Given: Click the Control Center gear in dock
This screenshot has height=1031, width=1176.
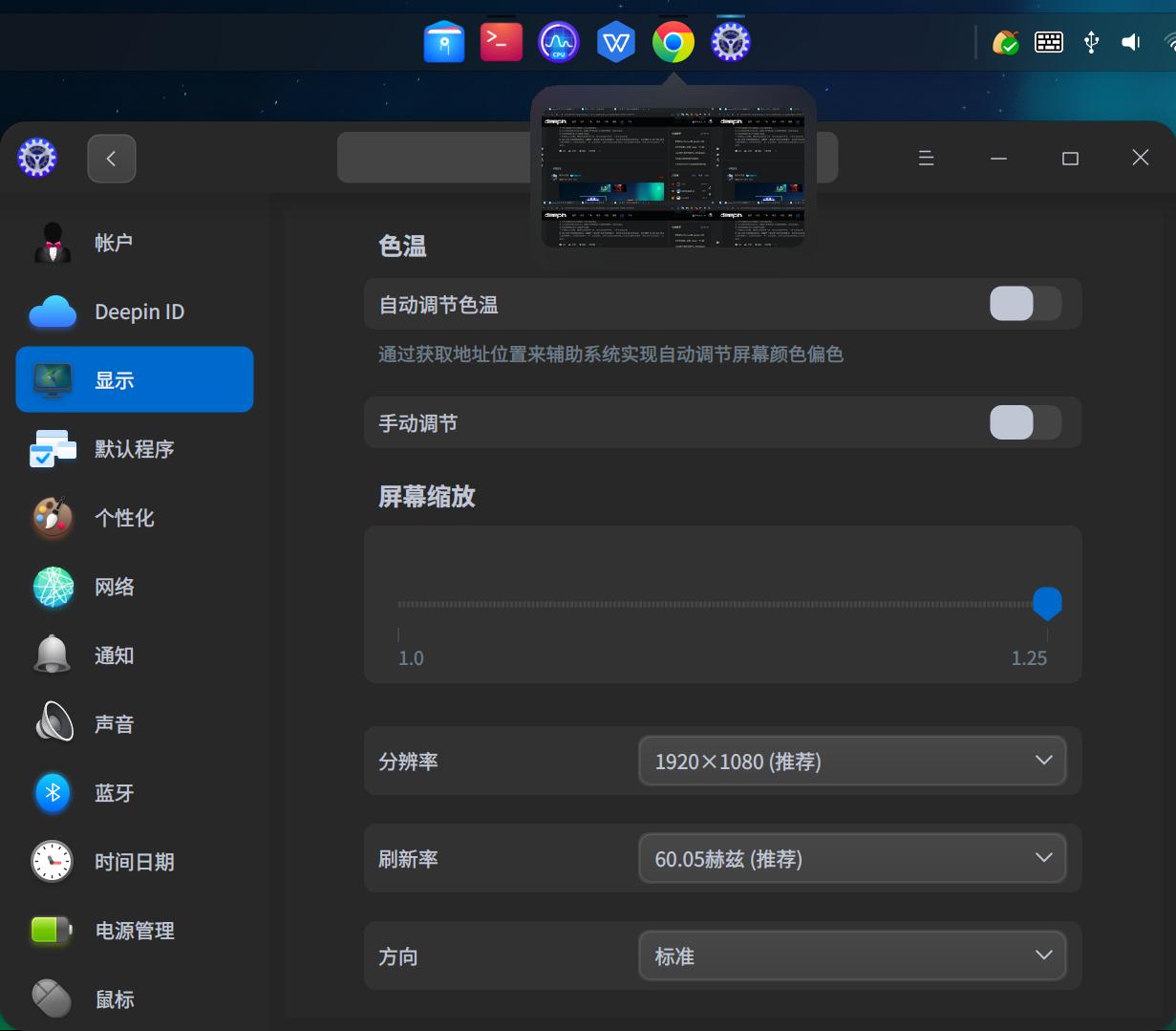Looking at the screenshot, I should click(731, 42).
